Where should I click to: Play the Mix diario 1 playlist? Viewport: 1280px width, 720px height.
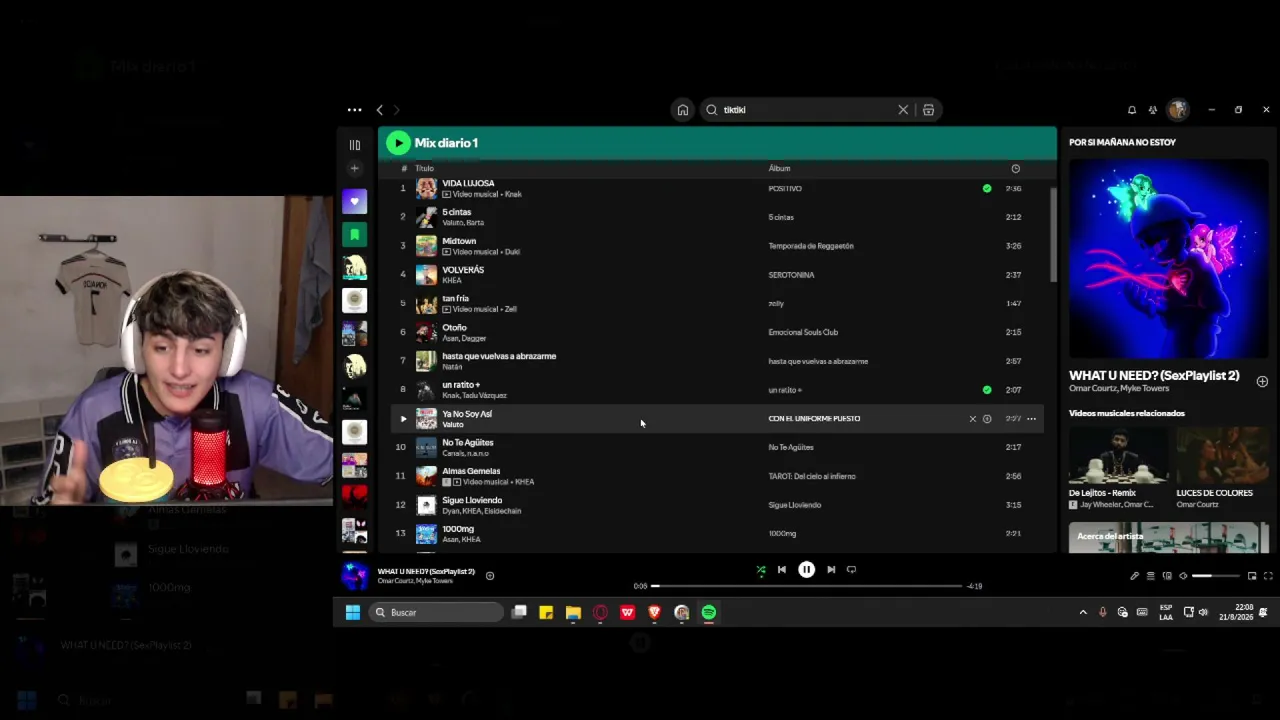(398, 143)
